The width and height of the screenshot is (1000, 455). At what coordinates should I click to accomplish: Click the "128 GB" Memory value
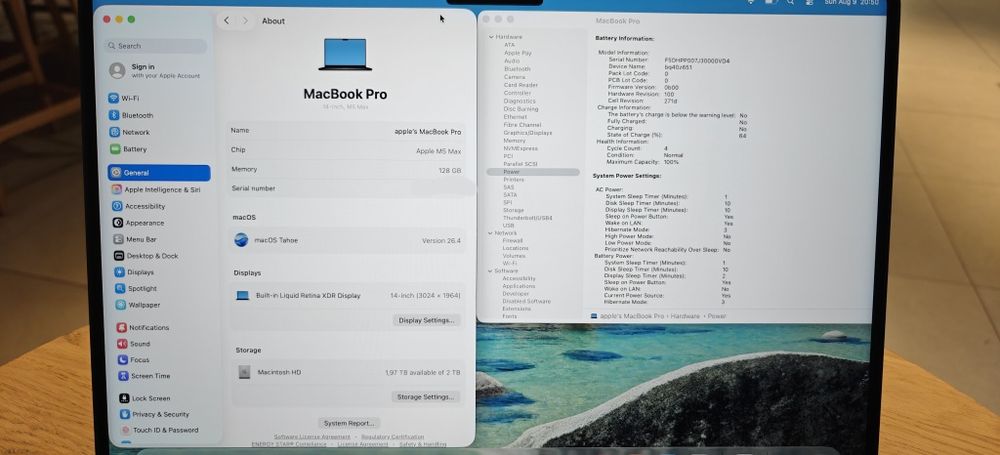[x=450, y=170]
